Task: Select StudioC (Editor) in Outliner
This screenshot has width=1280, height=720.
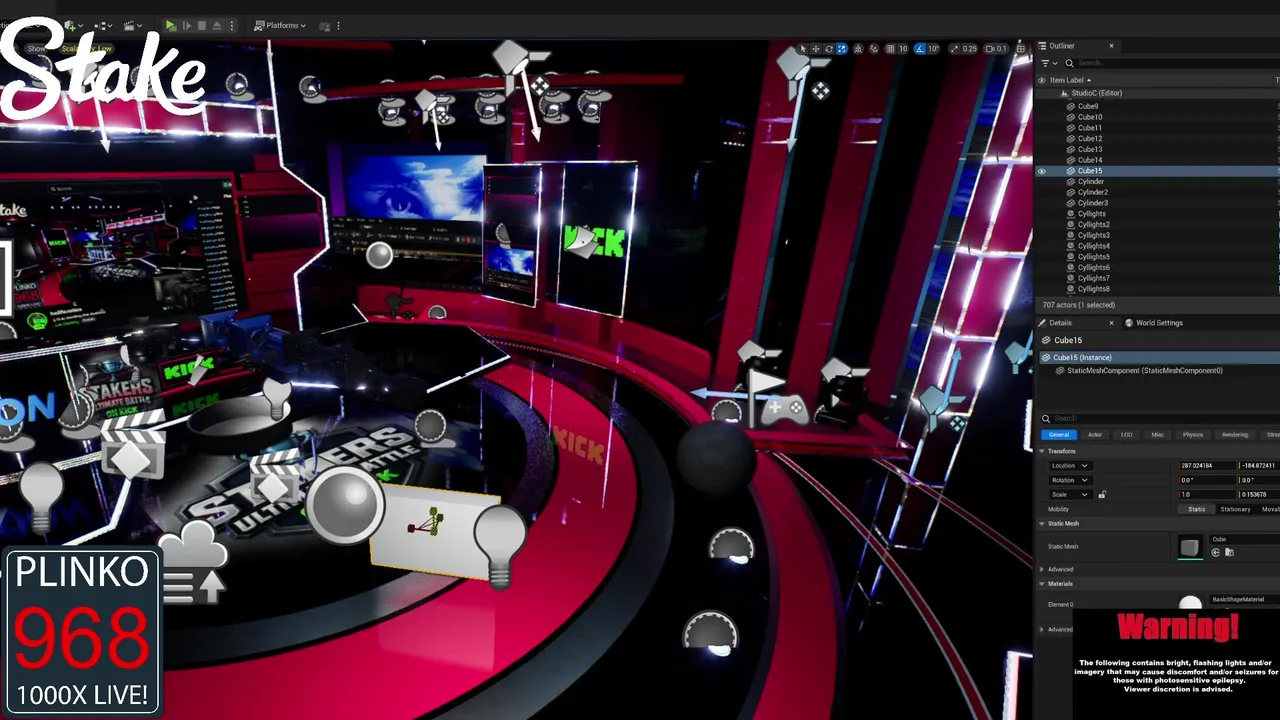Action: click(x=1096, y=93)
